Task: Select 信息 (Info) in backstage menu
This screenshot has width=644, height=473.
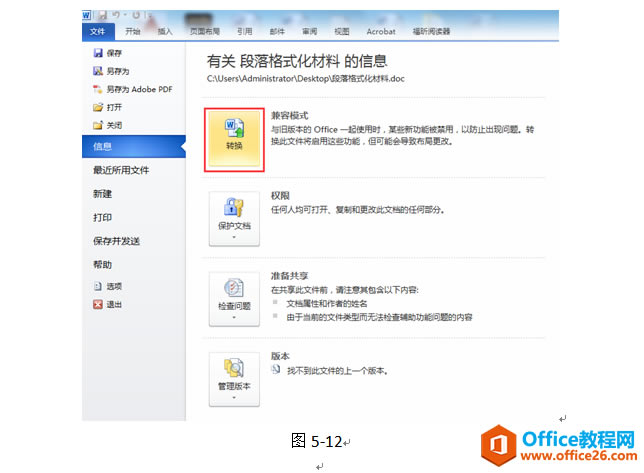Action: pyautogui.click(x=134, y=147)
